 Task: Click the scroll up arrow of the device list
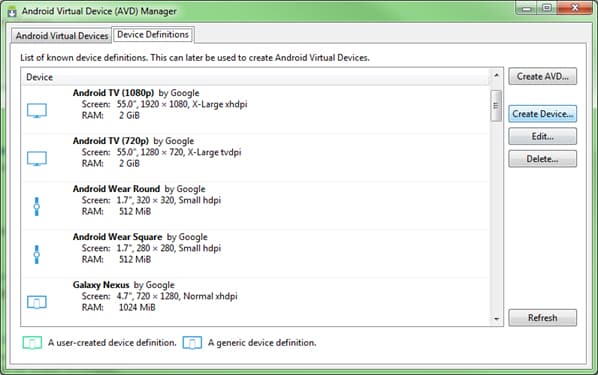coord(496,75)
